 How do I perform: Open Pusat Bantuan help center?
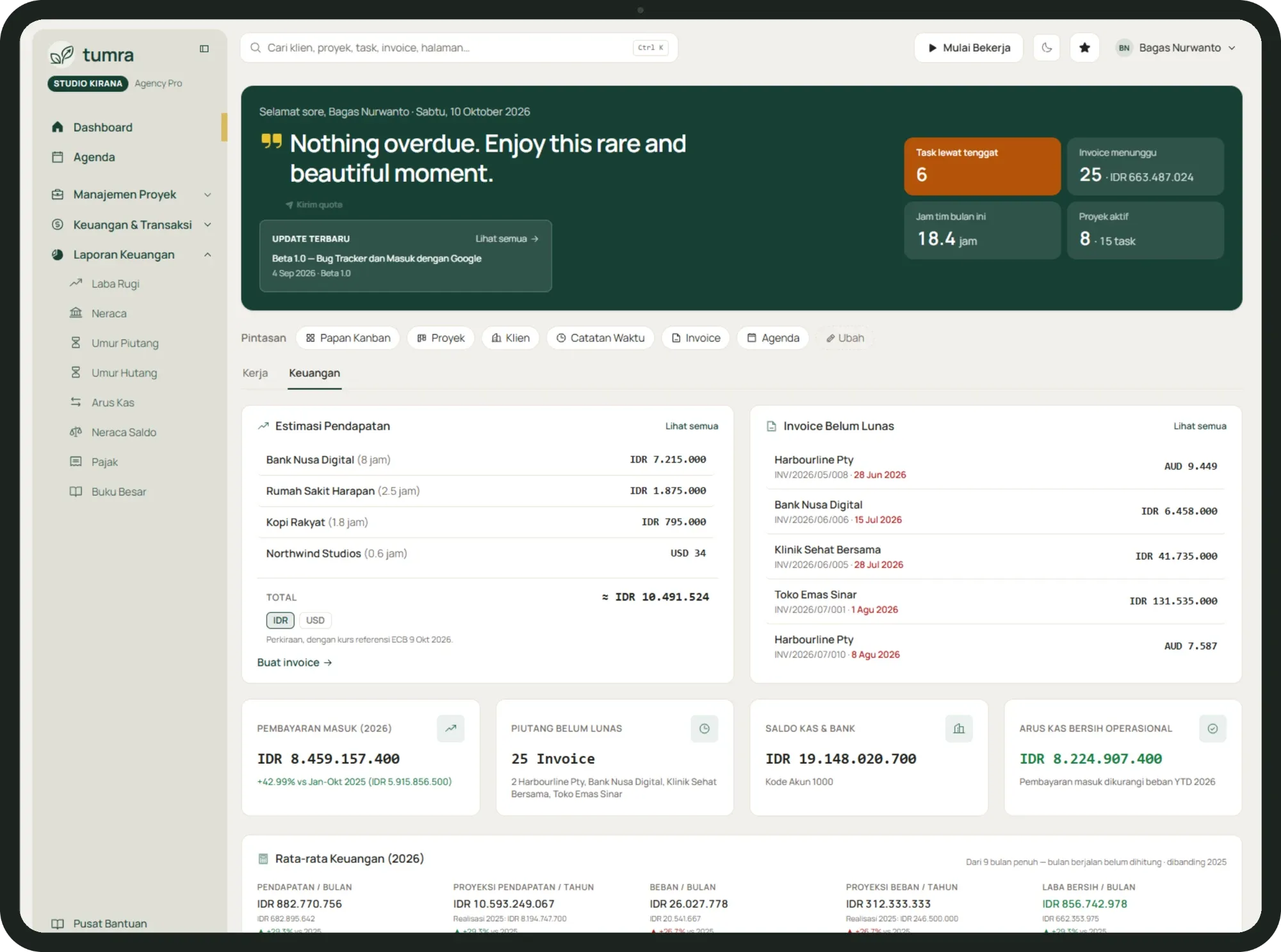(x=99, y=923)
